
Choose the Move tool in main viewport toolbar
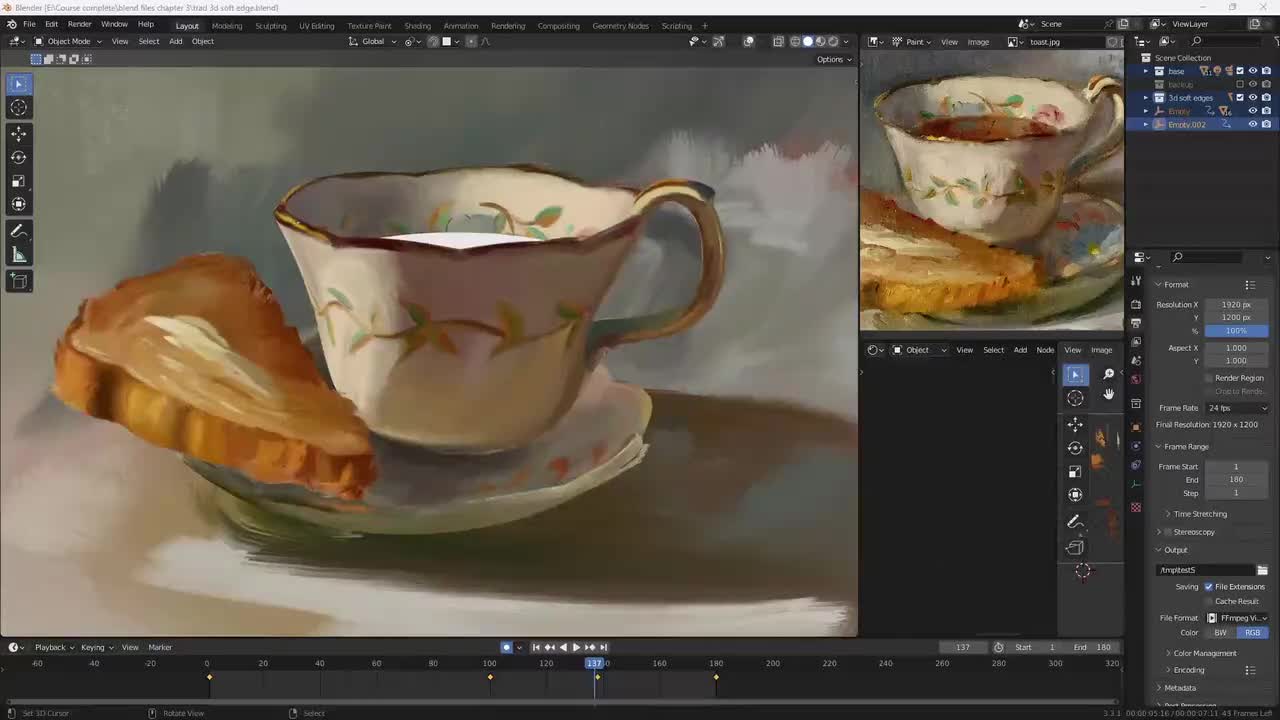pyautogui.click(x=18, y=133)
